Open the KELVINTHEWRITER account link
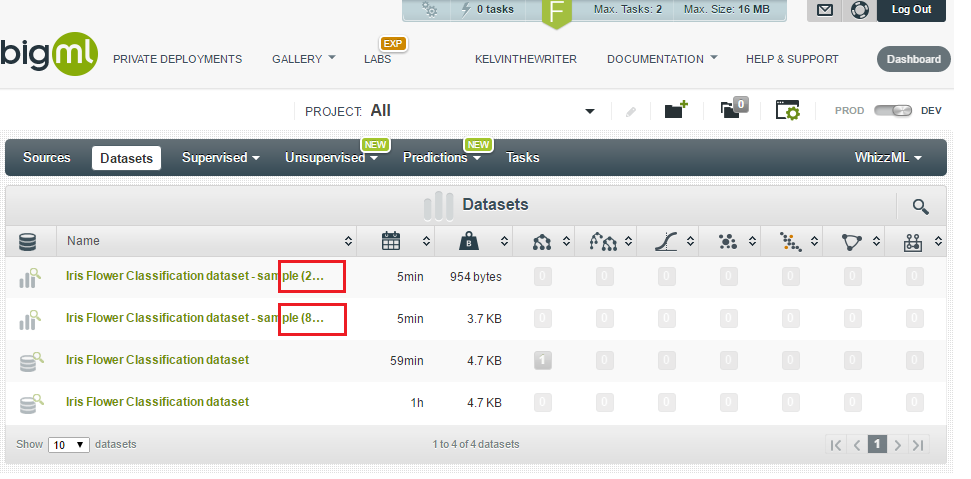 [x=526, y=59]
